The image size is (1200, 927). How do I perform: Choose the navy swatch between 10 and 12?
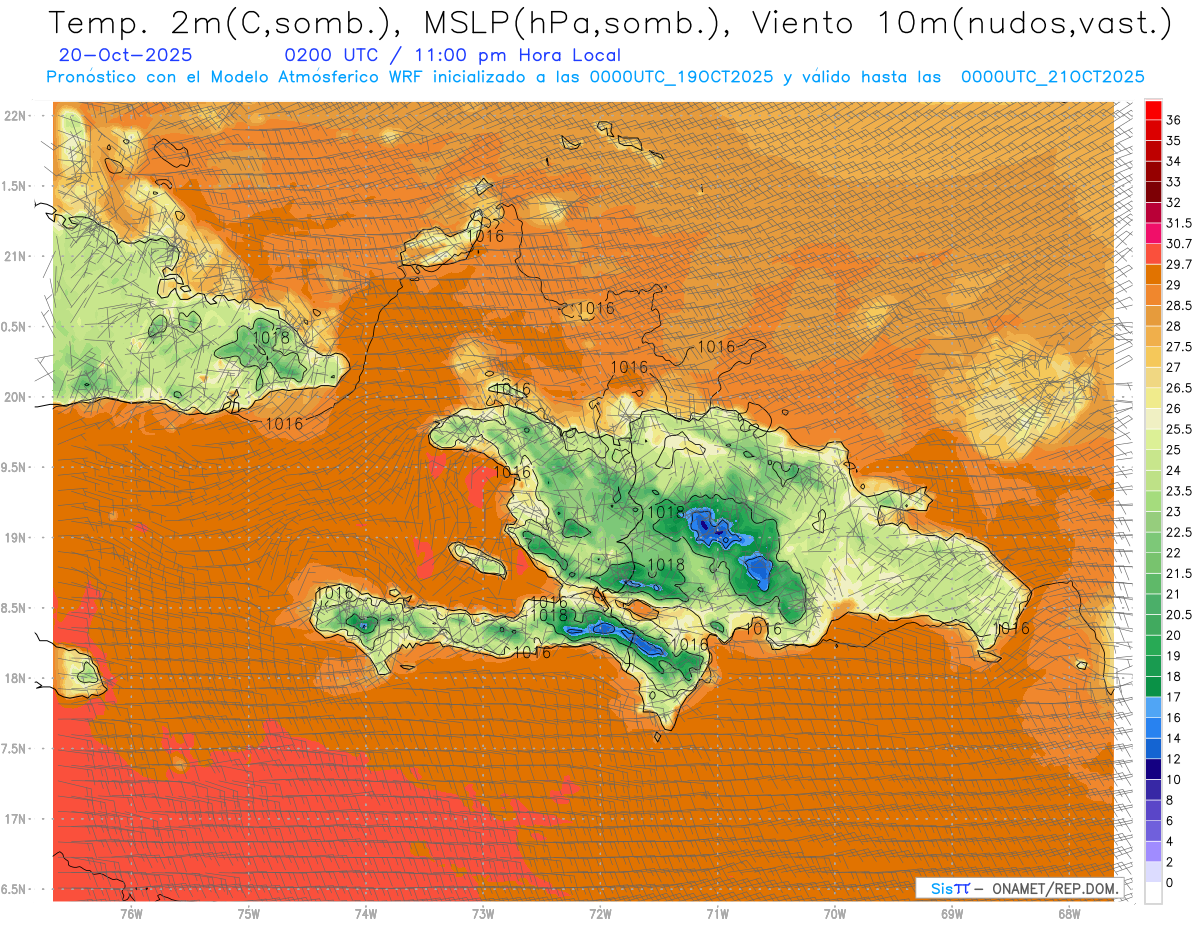(1153, 770)
